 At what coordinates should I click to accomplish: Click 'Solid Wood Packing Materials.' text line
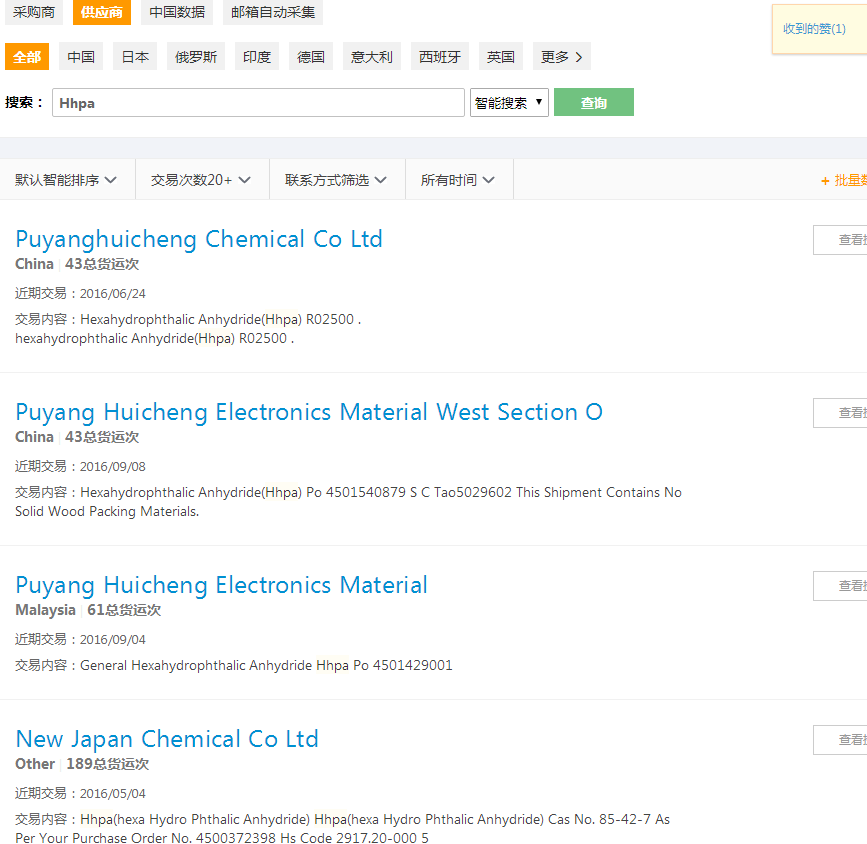click(x=107, y=512)
